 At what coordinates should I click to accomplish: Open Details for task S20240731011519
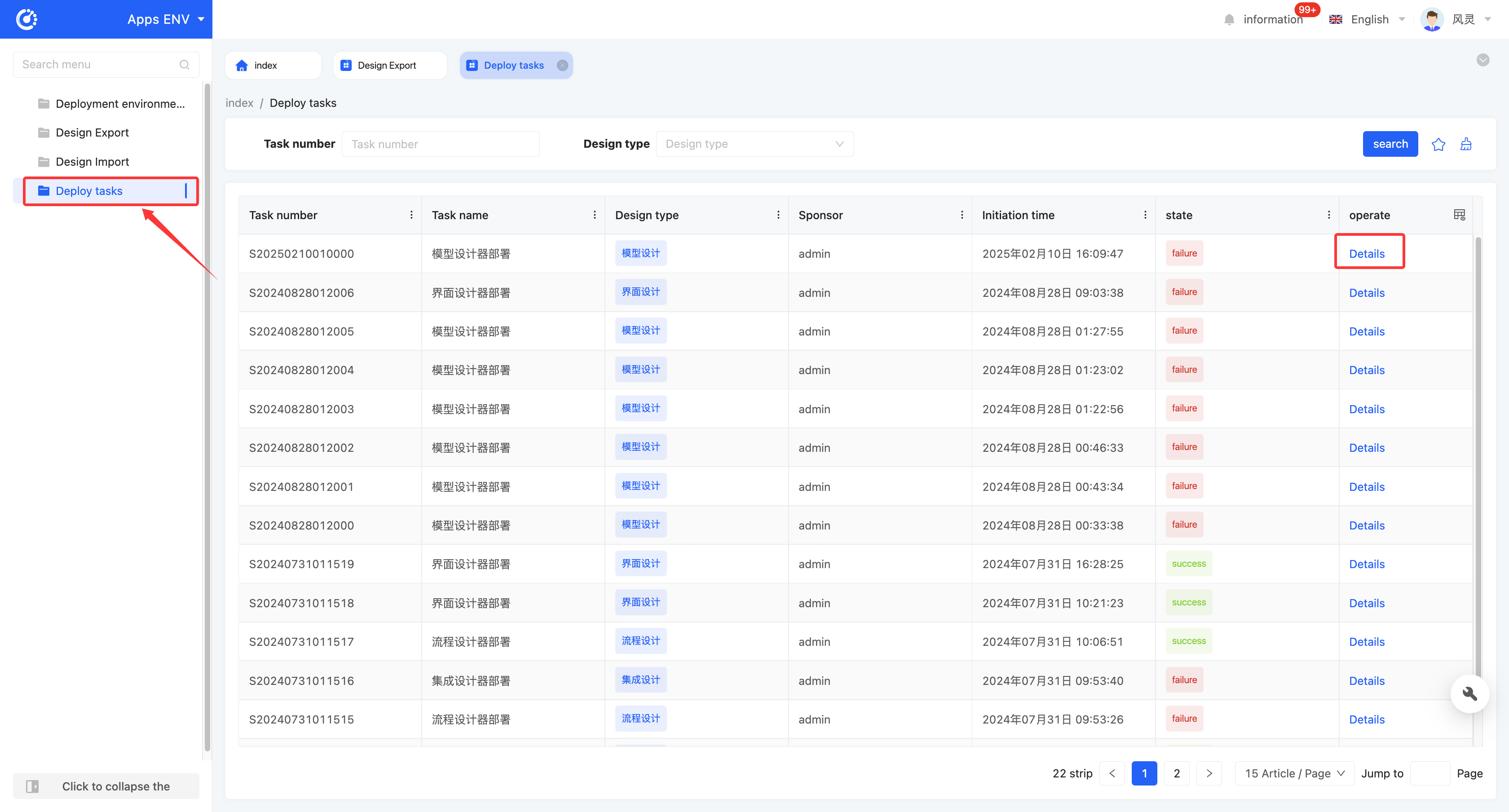[x=1367, y=564]
